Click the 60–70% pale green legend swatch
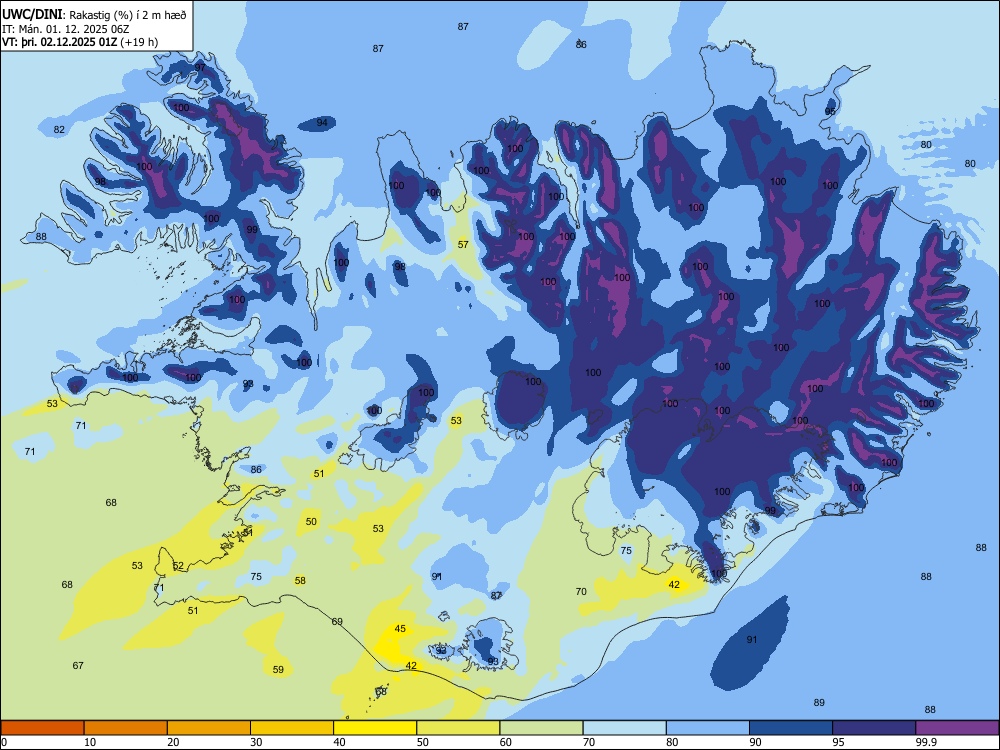 [541, 728]
